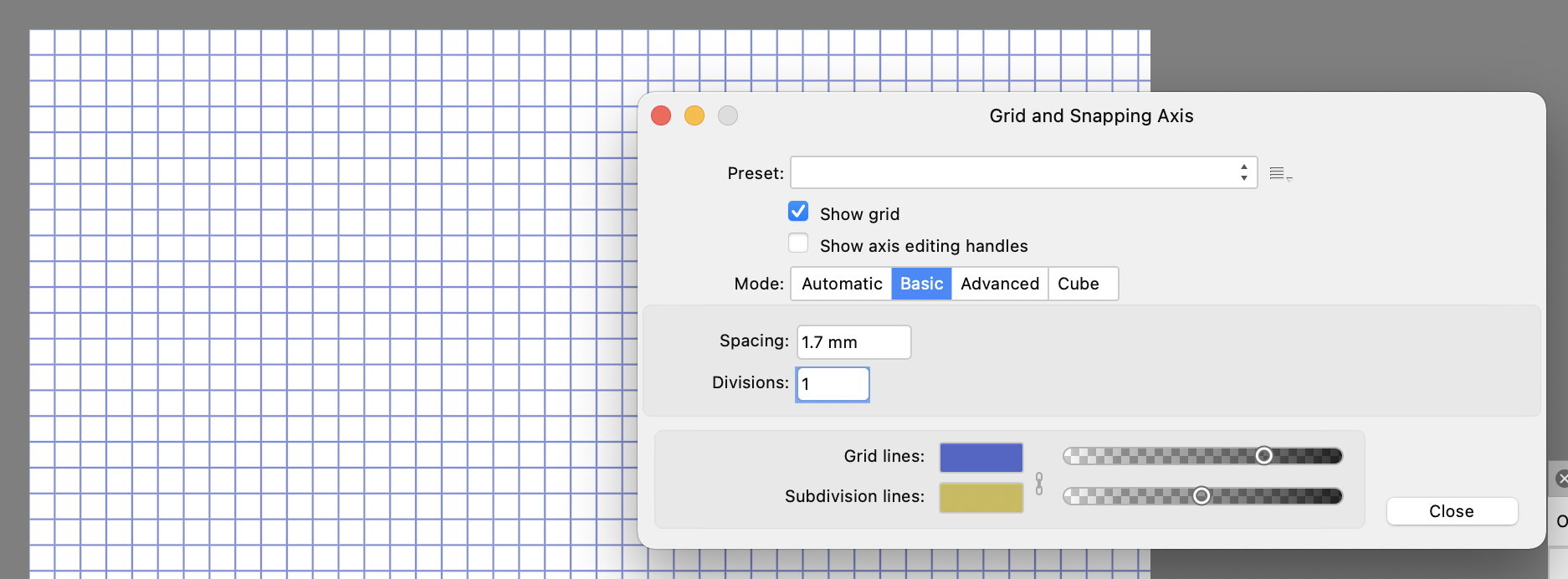Click the Grid and Snapping Axis title
This screenshot has height=579, width=1568.
tap(1091, 115)
